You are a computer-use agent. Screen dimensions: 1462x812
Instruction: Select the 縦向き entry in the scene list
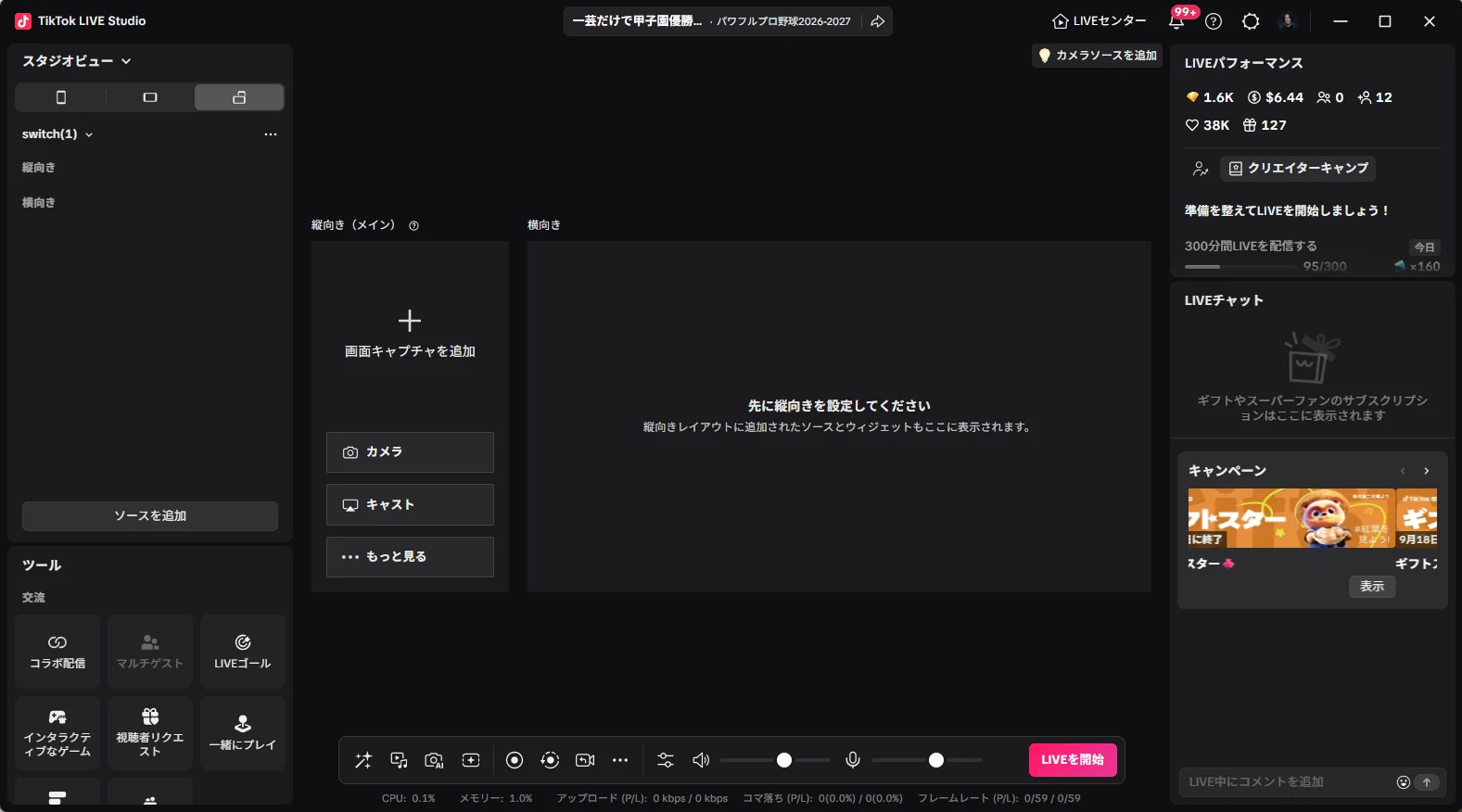click(x=39, y=168)
